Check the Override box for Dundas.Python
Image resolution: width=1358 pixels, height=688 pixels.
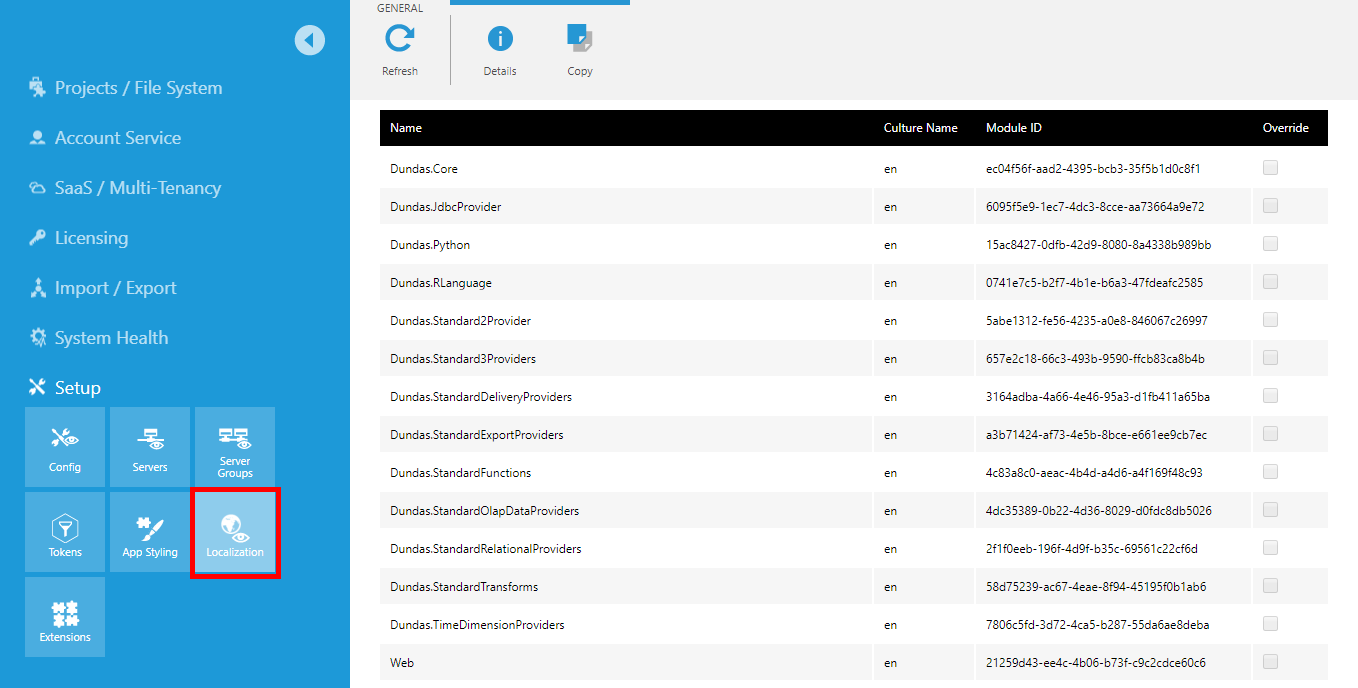point(1270,243)
